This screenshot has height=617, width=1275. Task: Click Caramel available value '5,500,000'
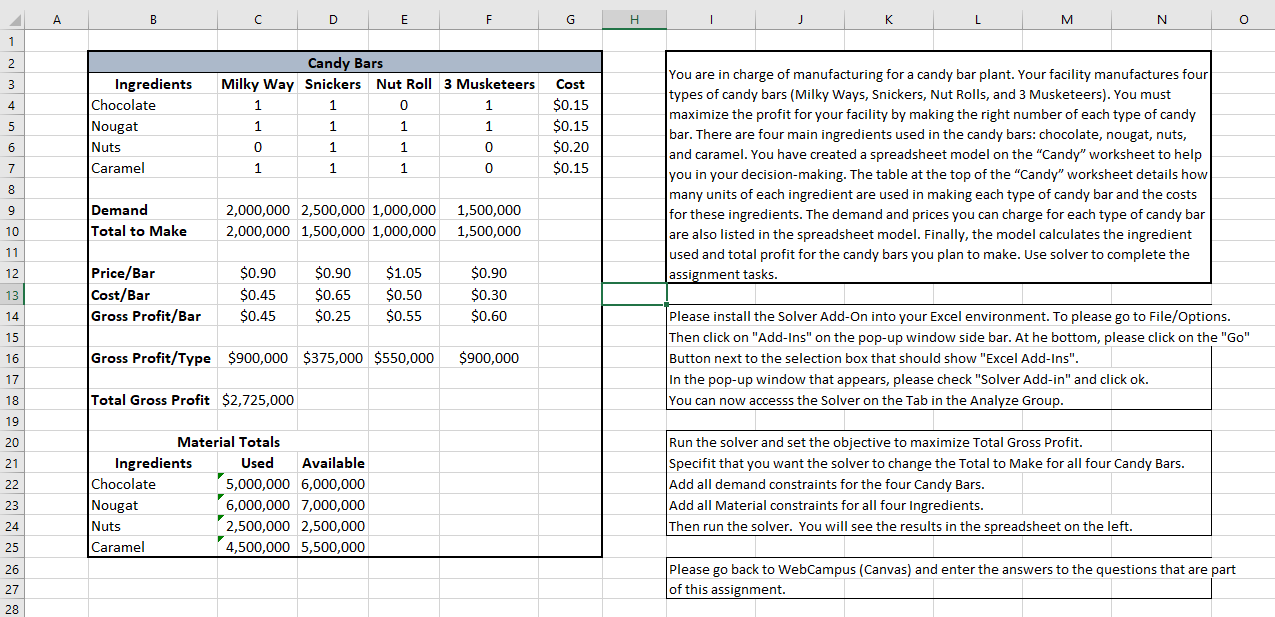click(333, 547)
